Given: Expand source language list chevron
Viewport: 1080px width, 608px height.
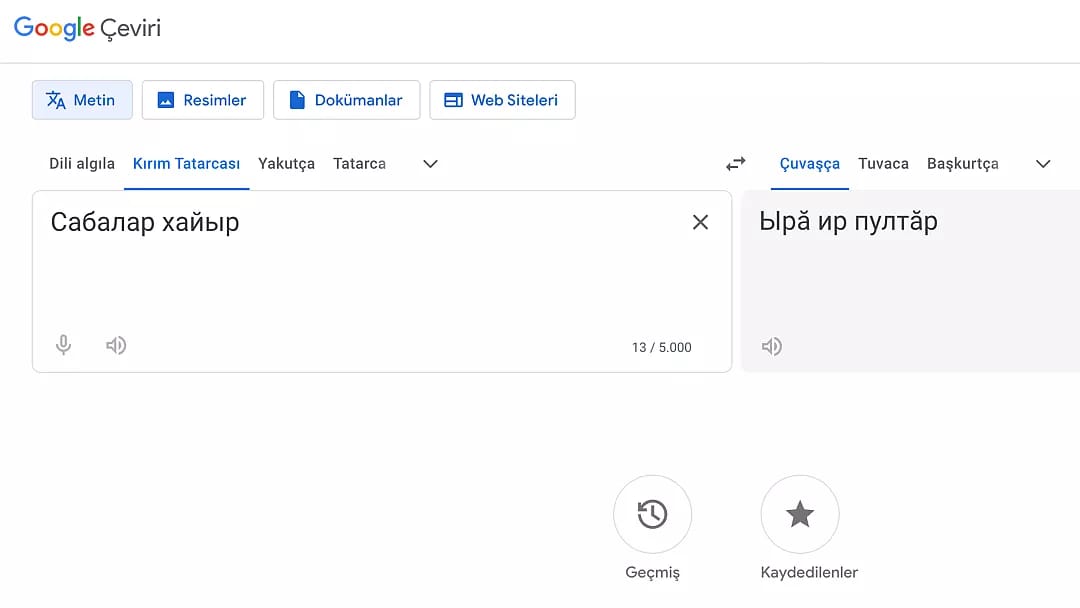Looking at the screenshot, I should tap(430, 164).
